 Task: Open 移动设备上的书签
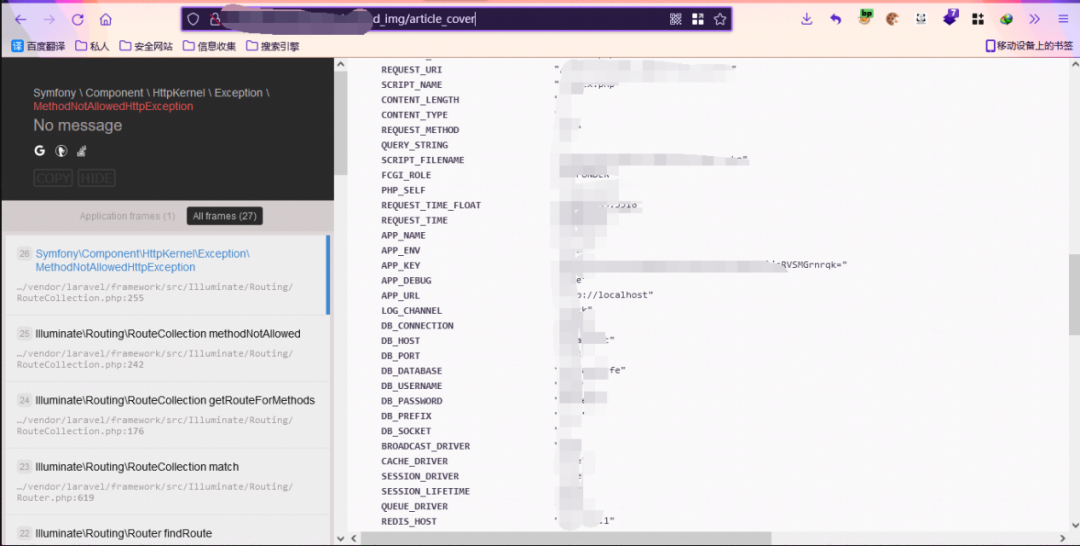[1029, 46]
